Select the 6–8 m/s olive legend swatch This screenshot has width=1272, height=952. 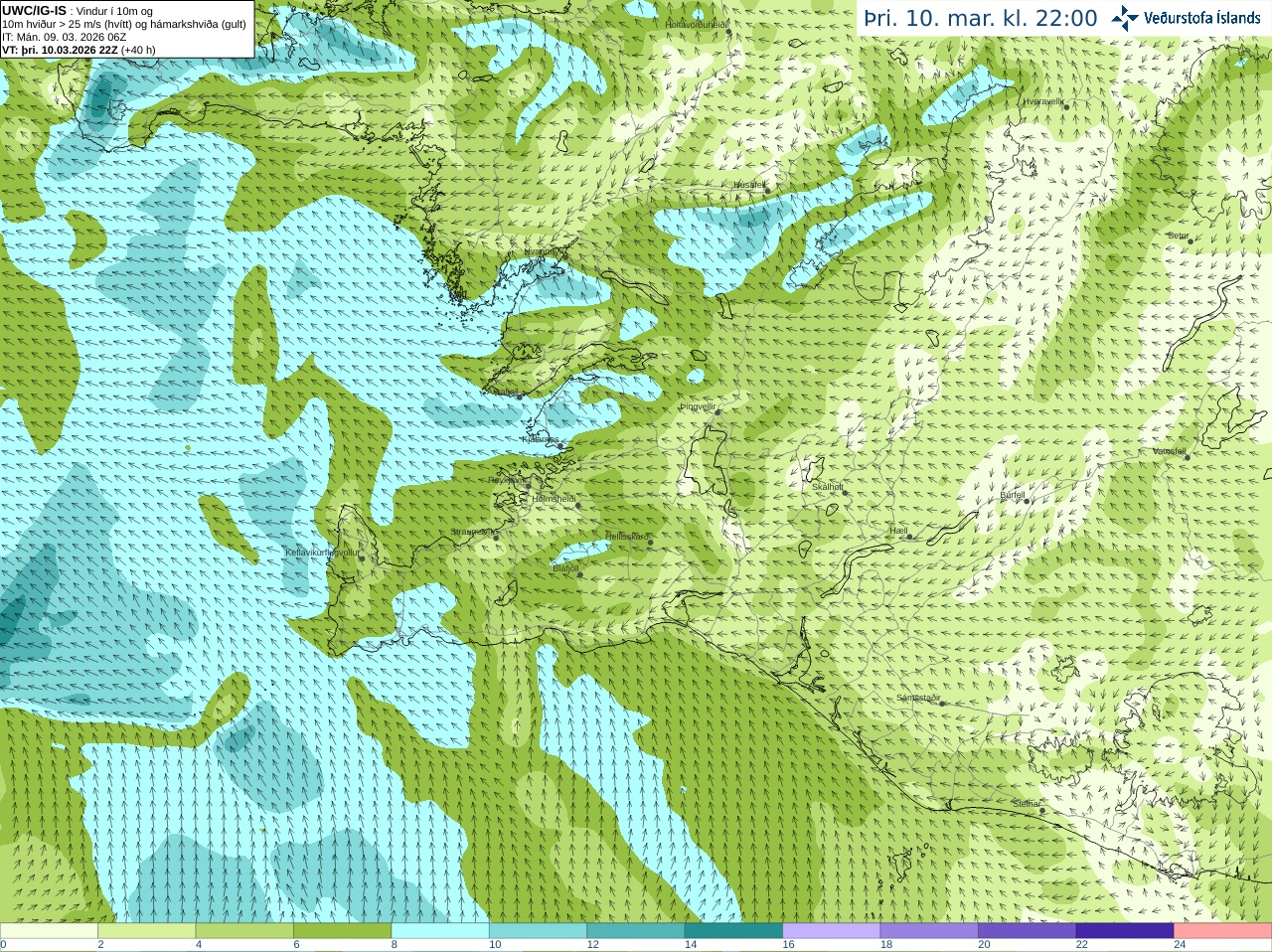(342, 931)
